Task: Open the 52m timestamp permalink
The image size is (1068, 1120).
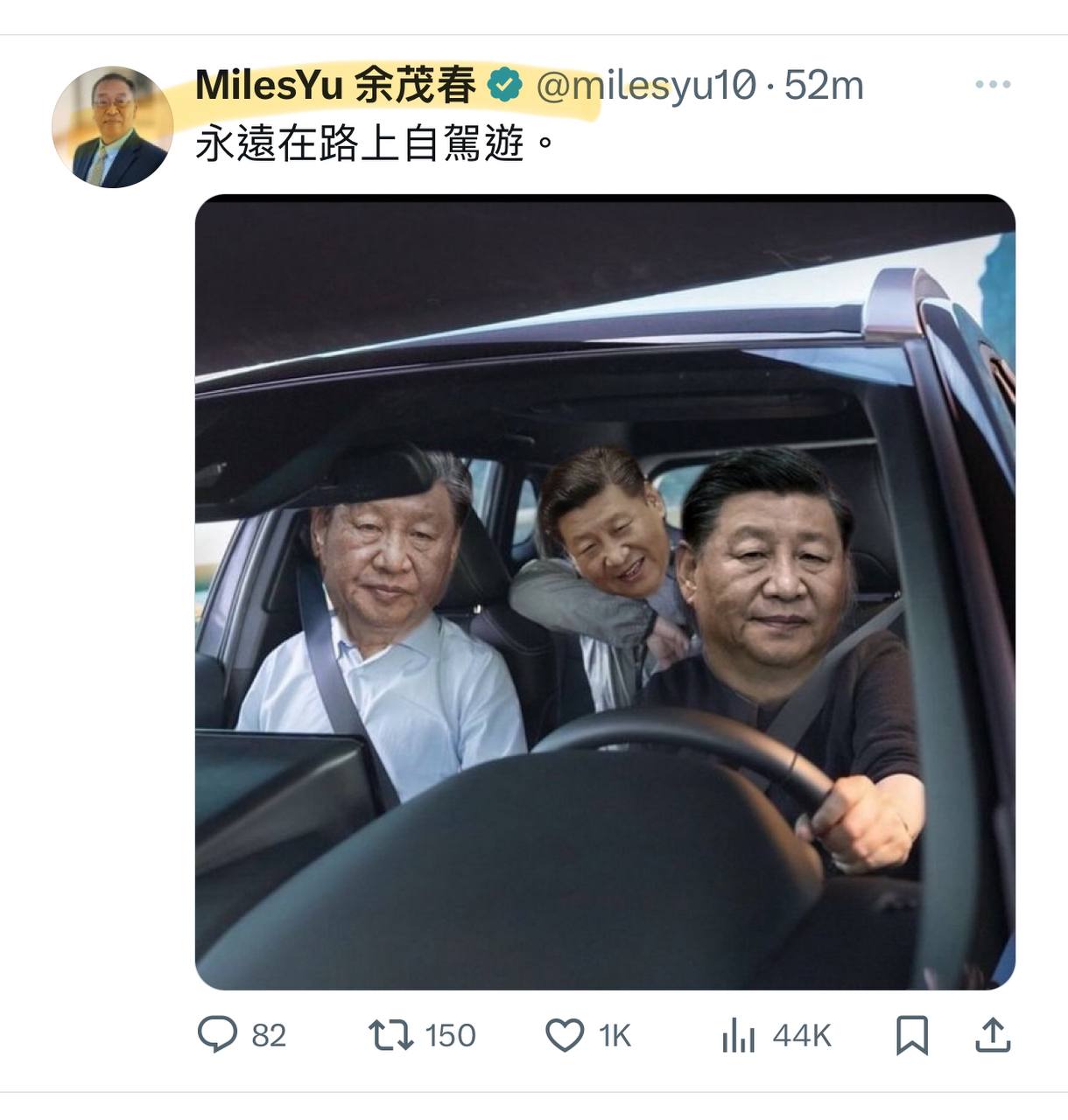Action: click(824, 86)
